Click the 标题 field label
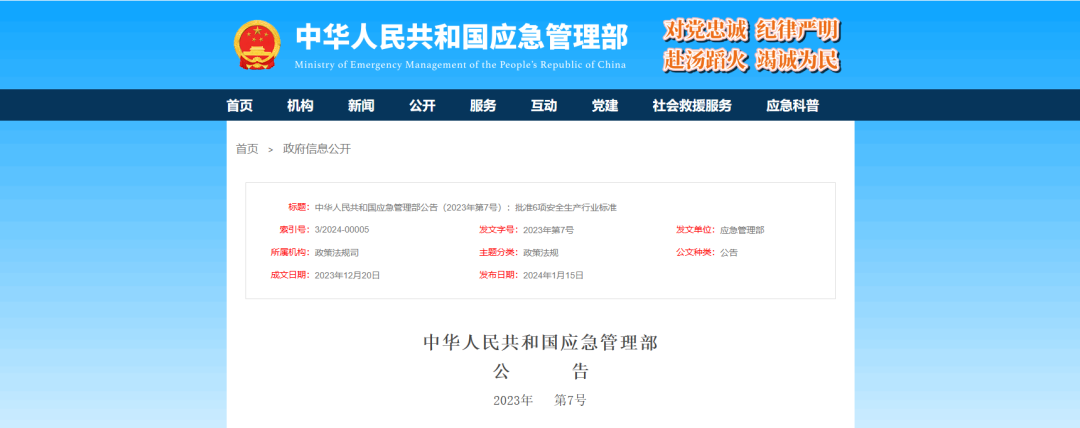 pos(300,207)
